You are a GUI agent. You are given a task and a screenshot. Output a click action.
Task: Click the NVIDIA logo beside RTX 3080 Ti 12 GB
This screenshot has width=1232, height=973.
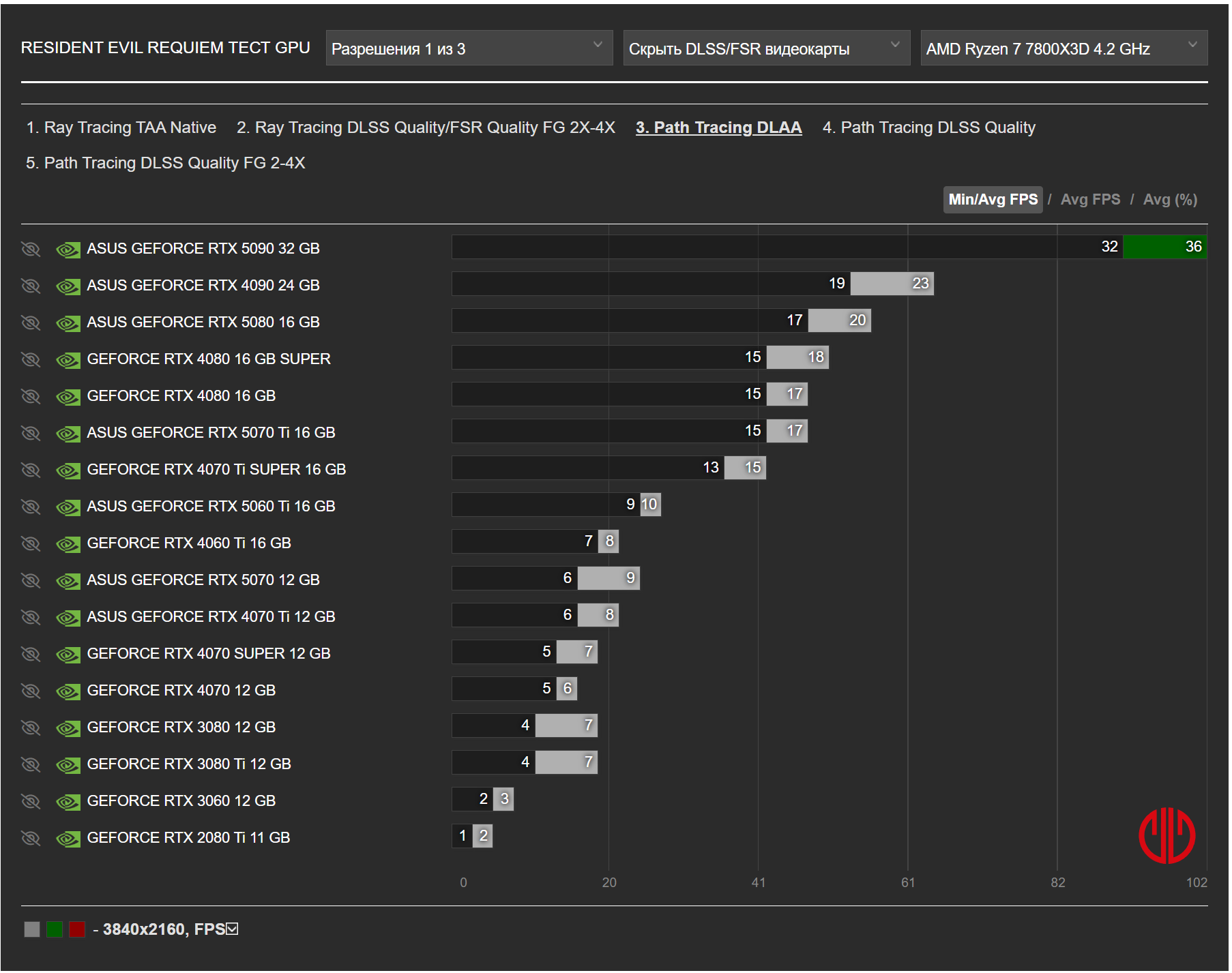(68, 765)
